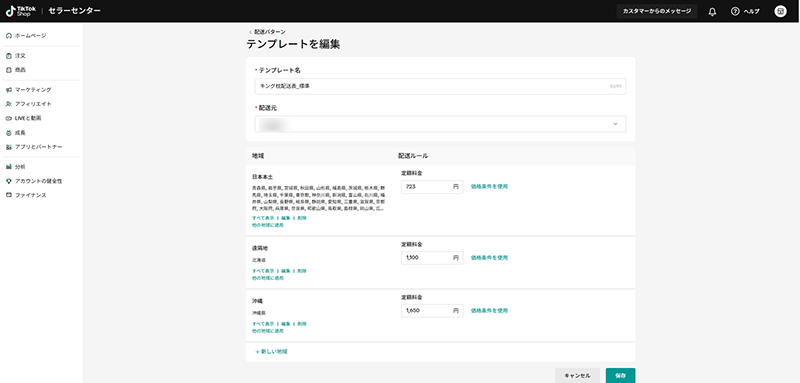Click すべて表示 under 日本本土
The image size is (800, 383).
(x=263, y=218)
